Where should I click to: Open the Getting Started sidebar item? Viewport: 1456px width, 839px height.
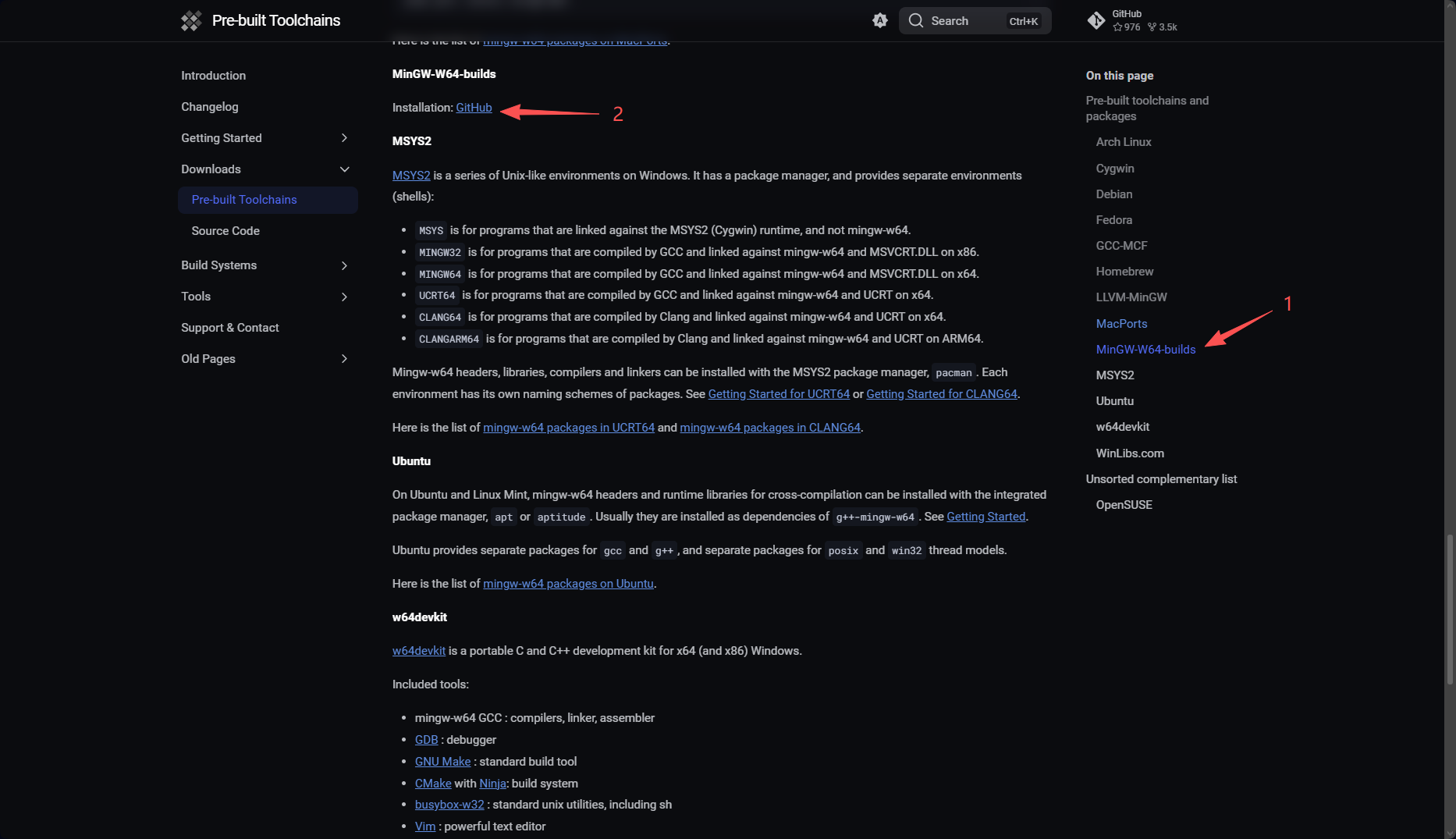pyautogui.click(x=222, y=138)
